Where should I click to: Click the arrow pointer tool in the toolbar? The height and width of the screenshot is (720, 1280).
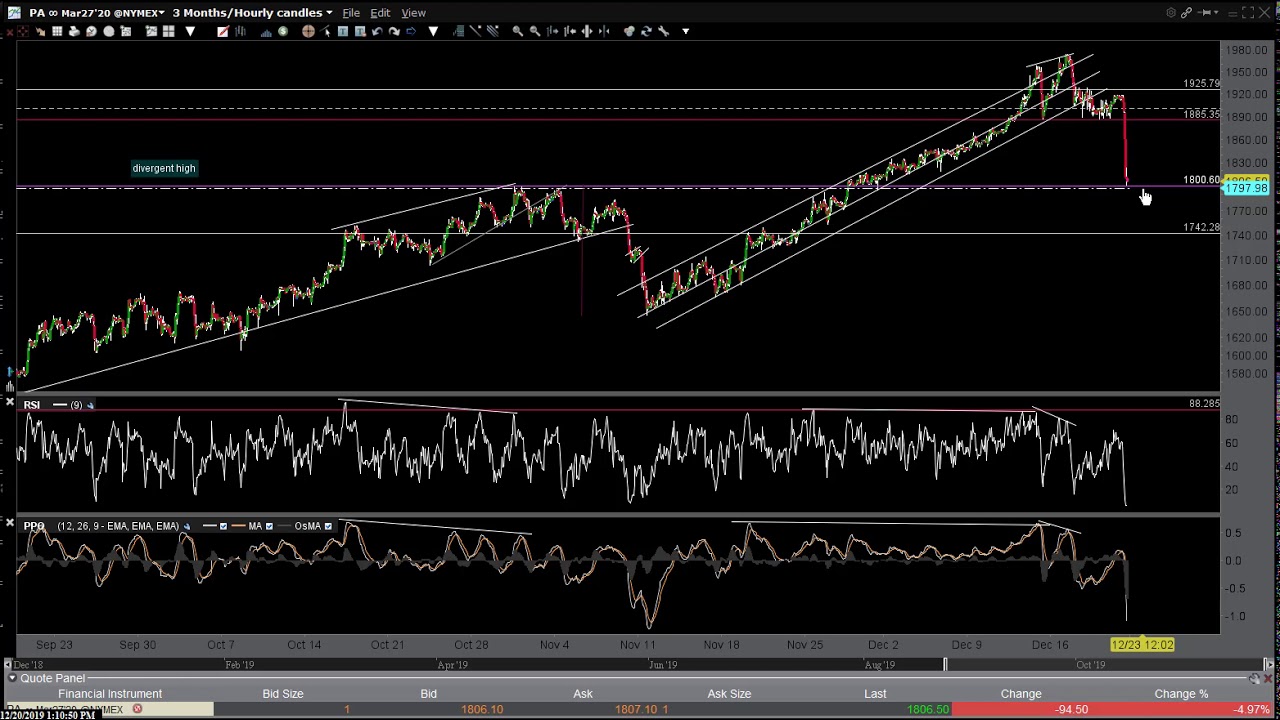tap(39, 31)
